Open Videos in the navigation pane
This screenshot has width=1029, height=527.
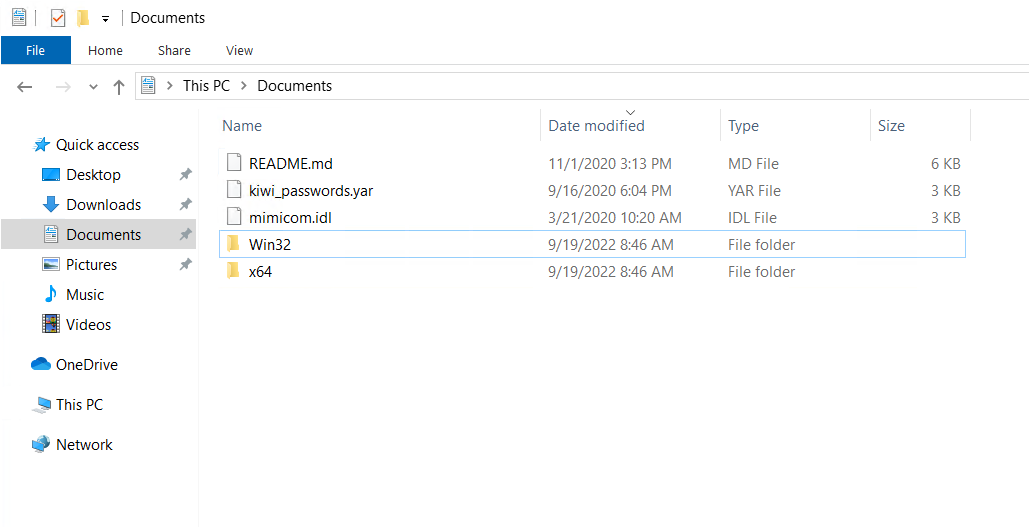coord(89,325)
